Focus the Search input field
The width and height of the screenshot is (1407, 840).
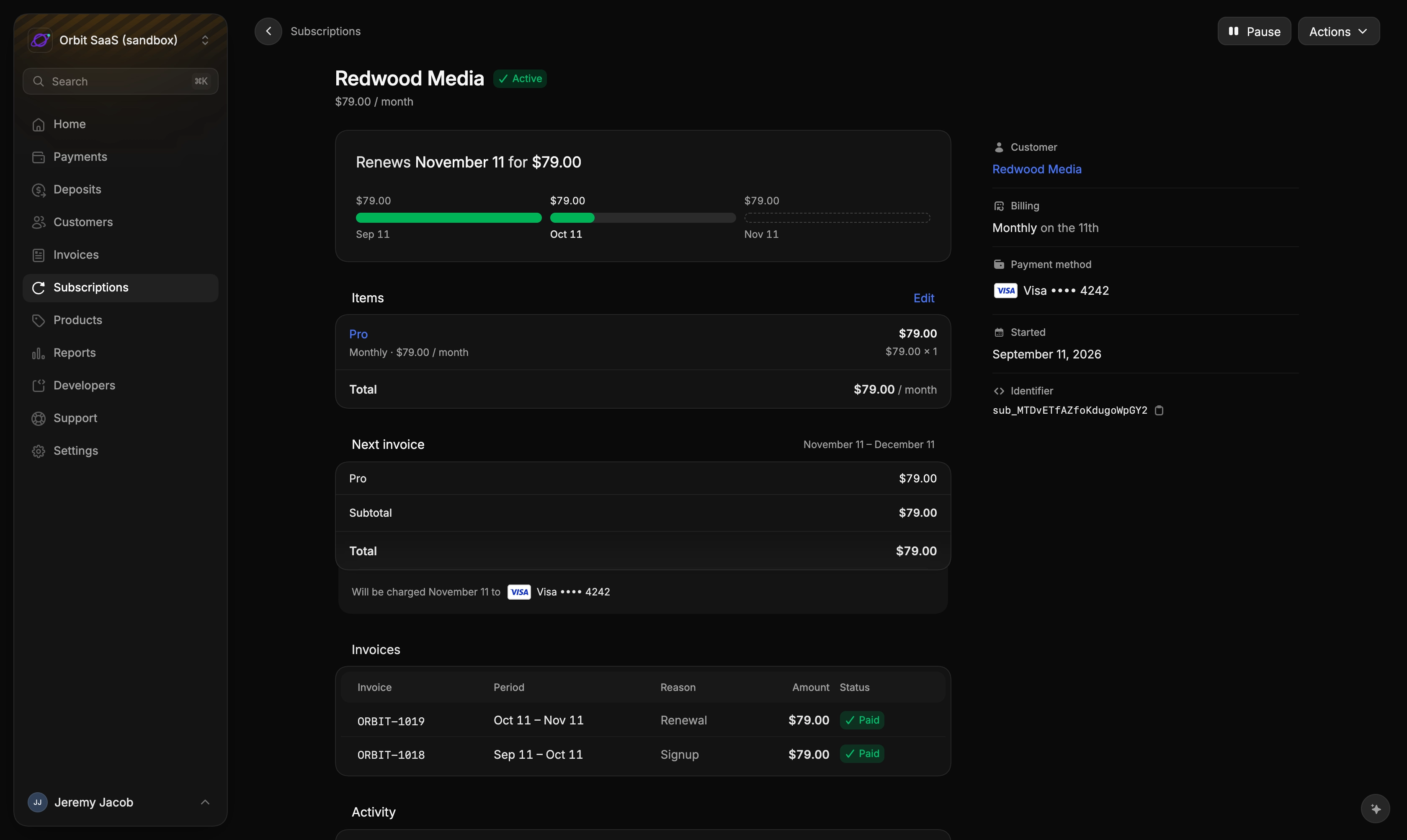(121, 82)
